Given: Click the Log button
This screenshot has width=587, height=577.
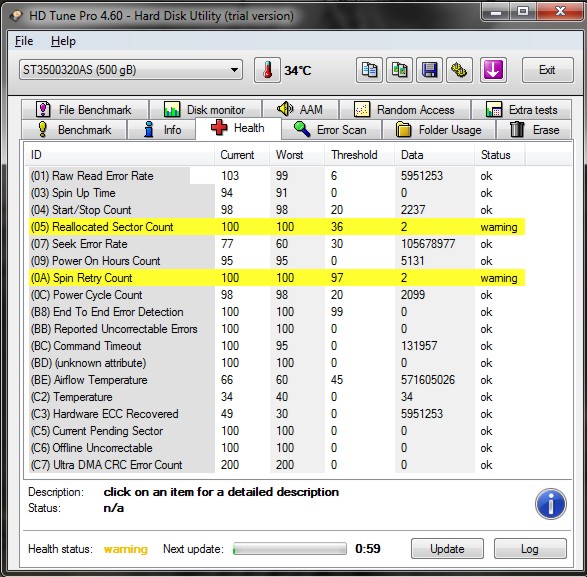Looking at the screenshot, I should [x=530, y=549].
